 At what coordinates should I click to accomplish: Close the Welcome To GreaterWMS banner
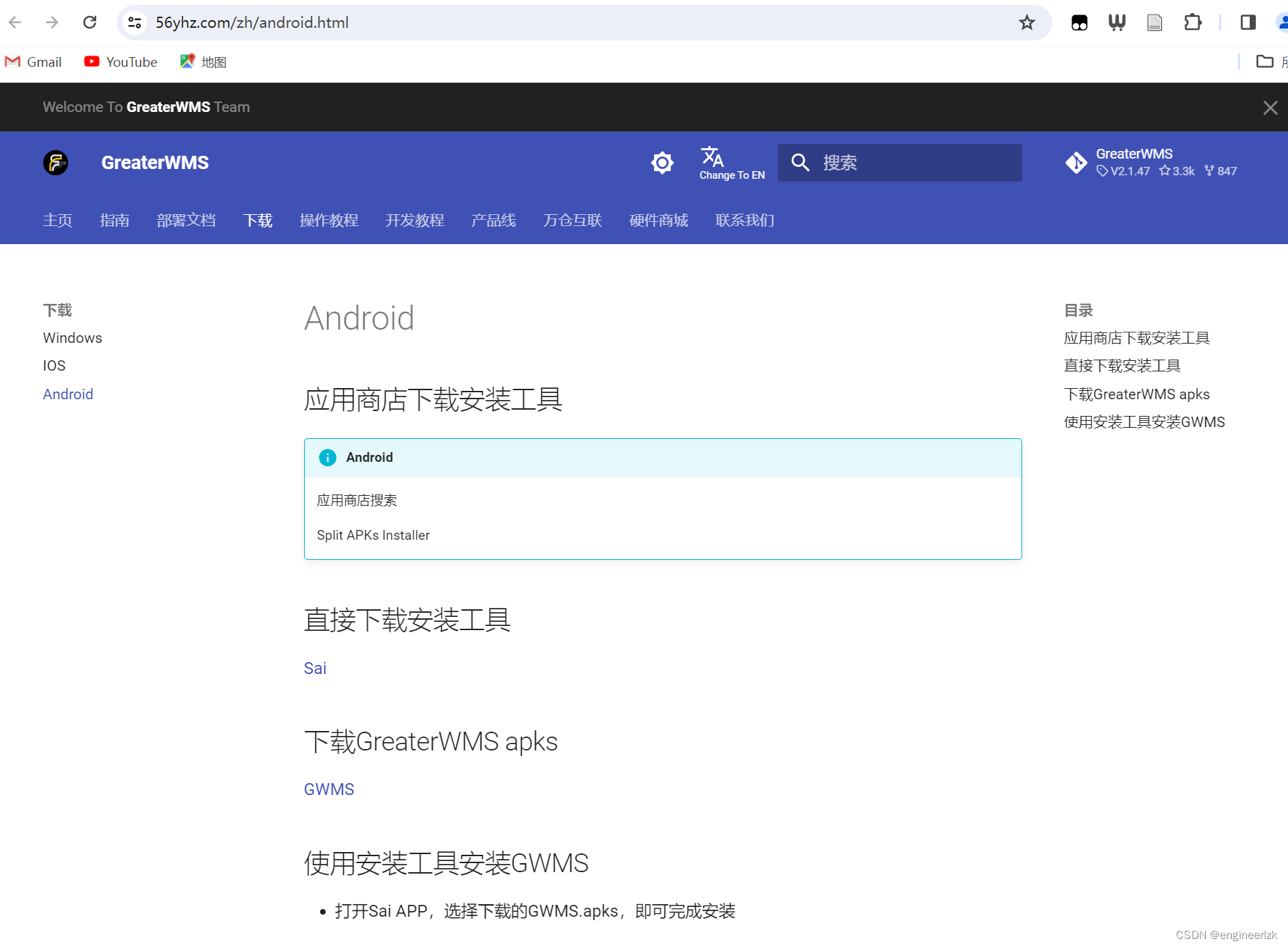click(1270, 108)
